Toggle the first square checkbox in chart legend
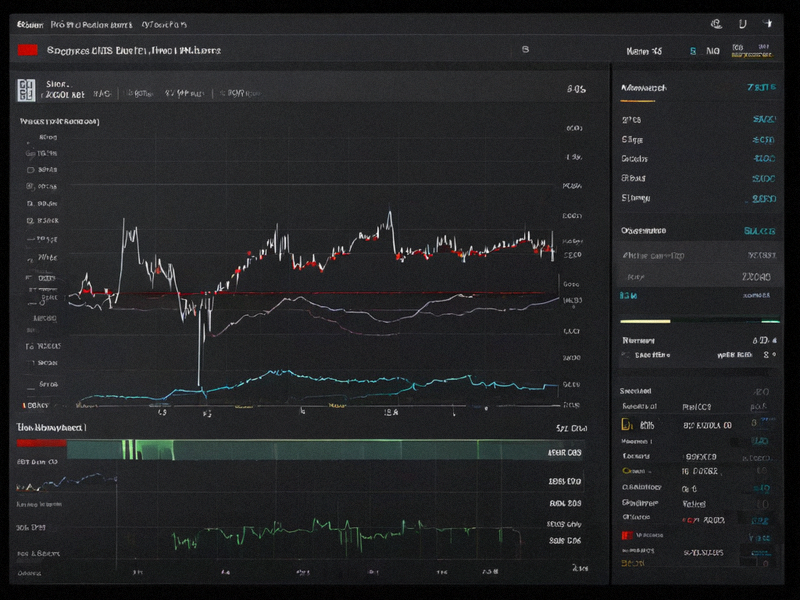 click(x=30, y=170)
